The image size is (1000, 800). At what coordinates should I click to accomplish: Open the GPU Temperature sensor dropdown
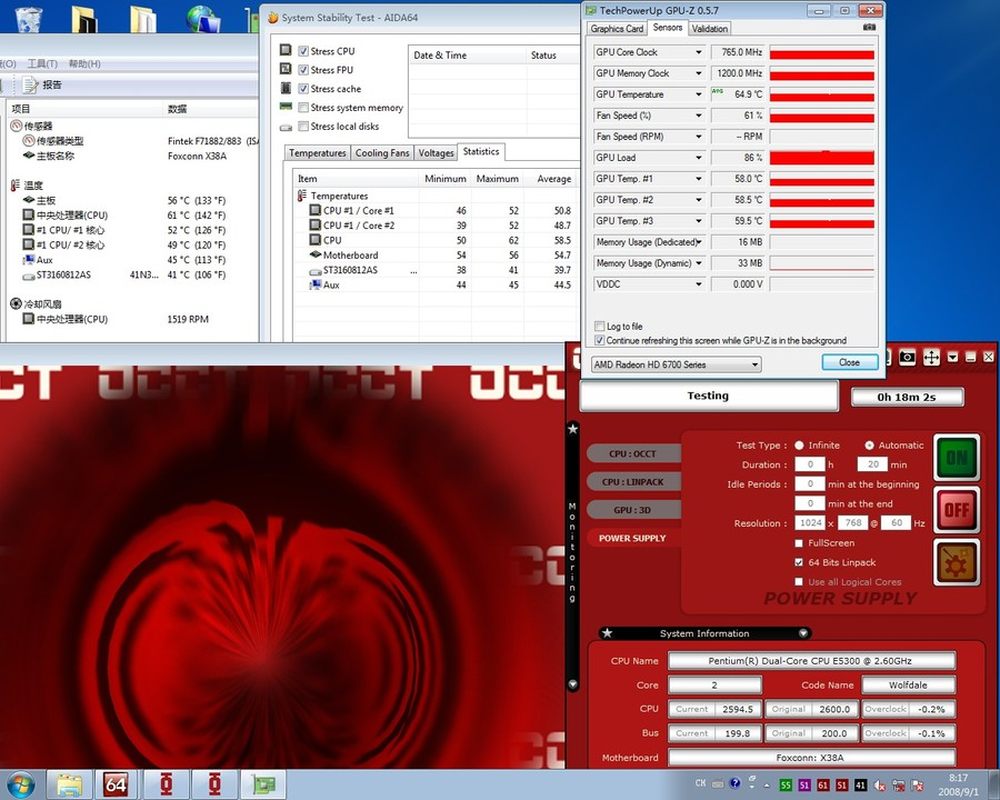point(699,94)
